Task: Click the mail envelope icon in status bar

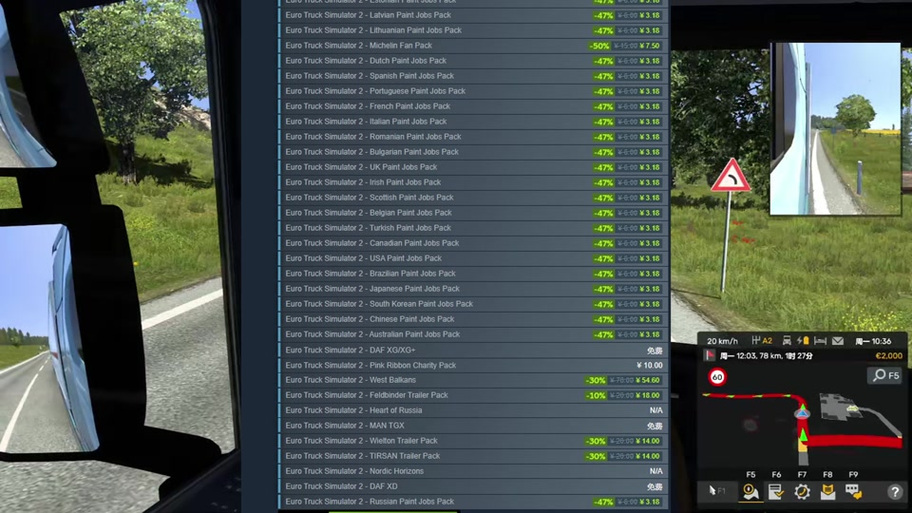Action: coord(838,341)
